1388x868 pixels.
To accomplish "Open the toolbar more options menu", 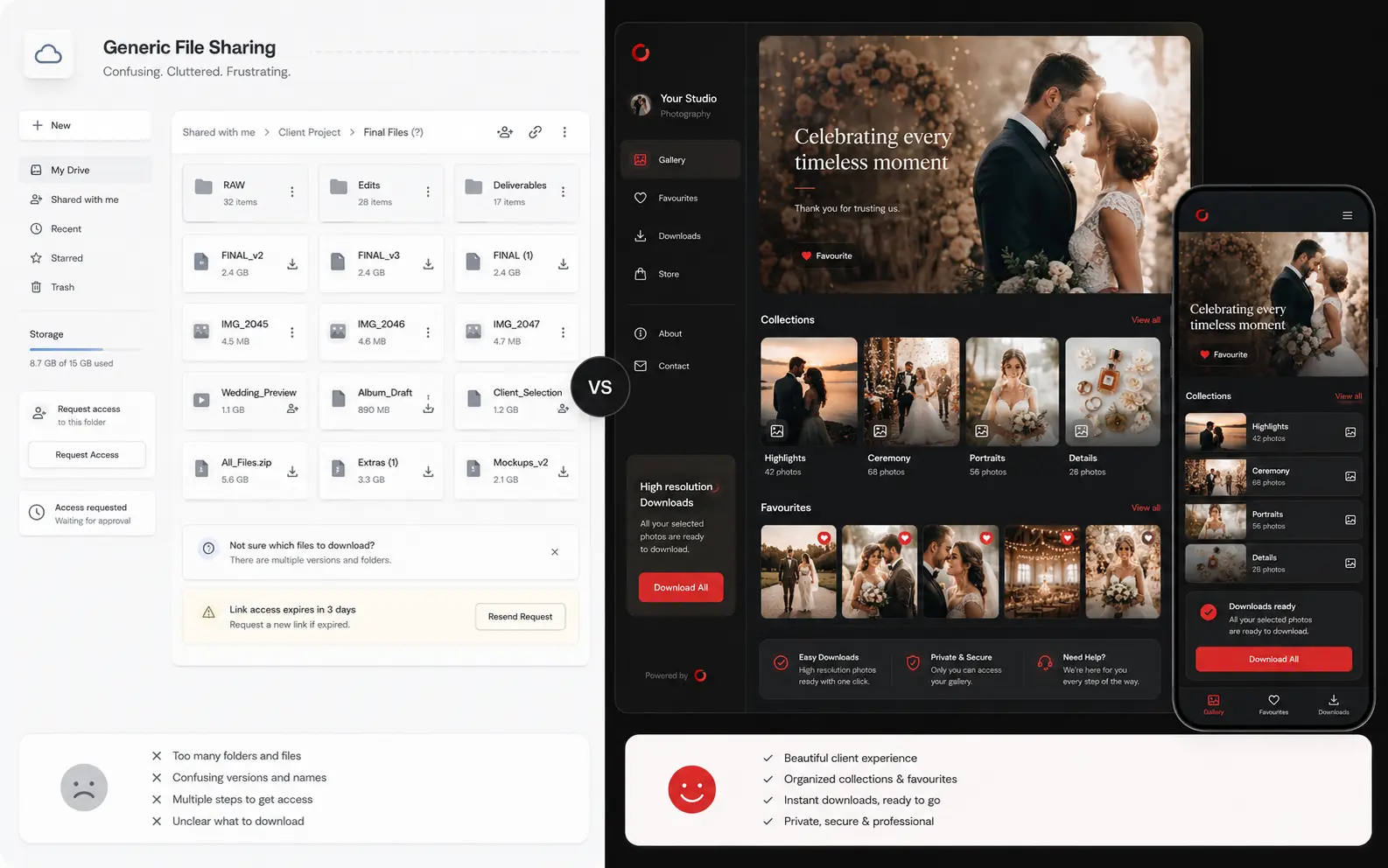I will pos(564,132).
